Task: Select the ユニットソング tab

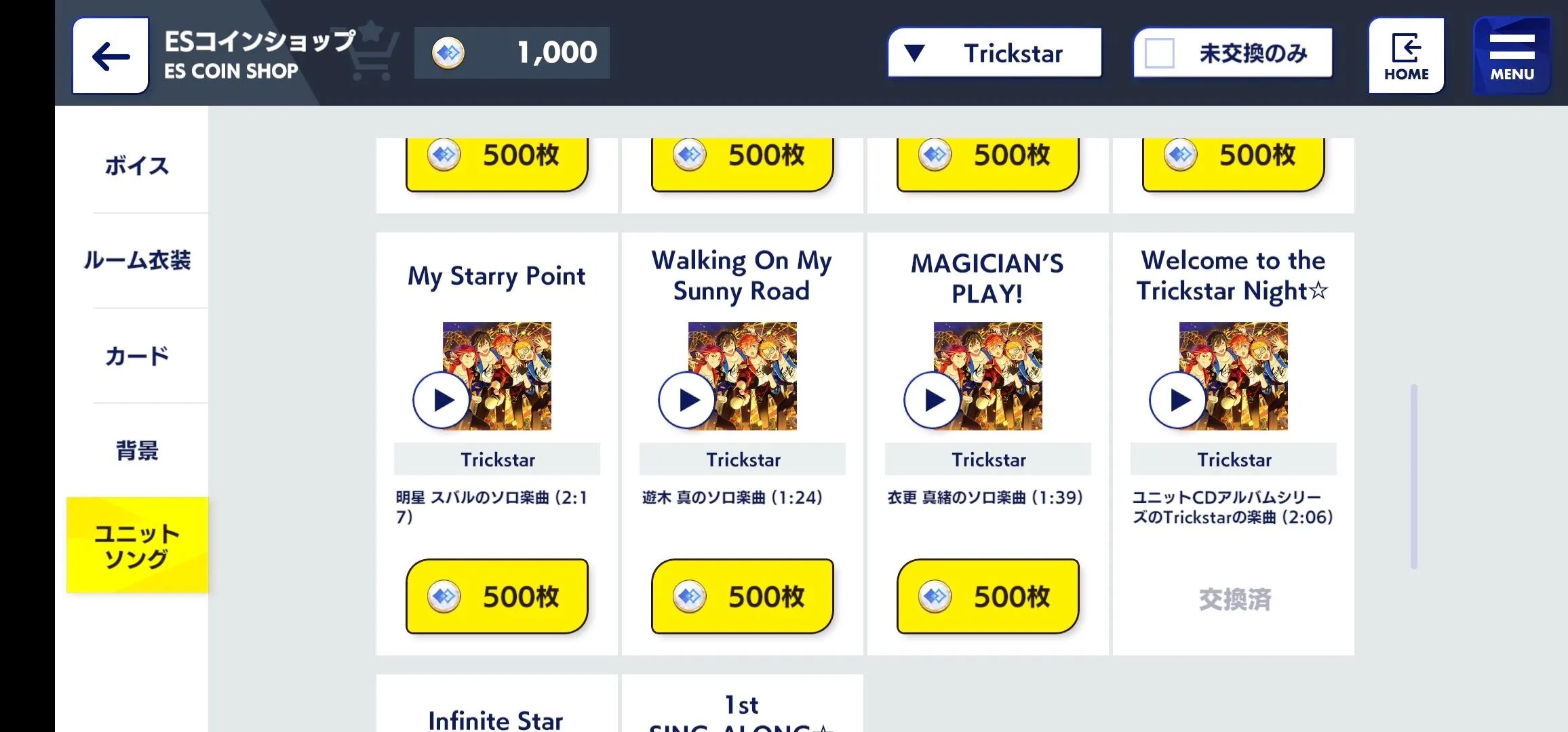Action: click(137, 545)
